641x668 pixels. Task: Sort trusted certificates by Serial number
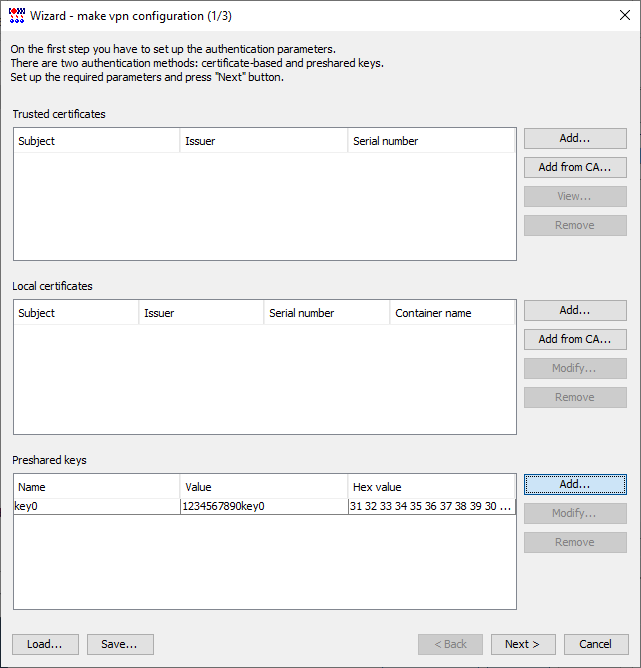[x=431, y=141]
